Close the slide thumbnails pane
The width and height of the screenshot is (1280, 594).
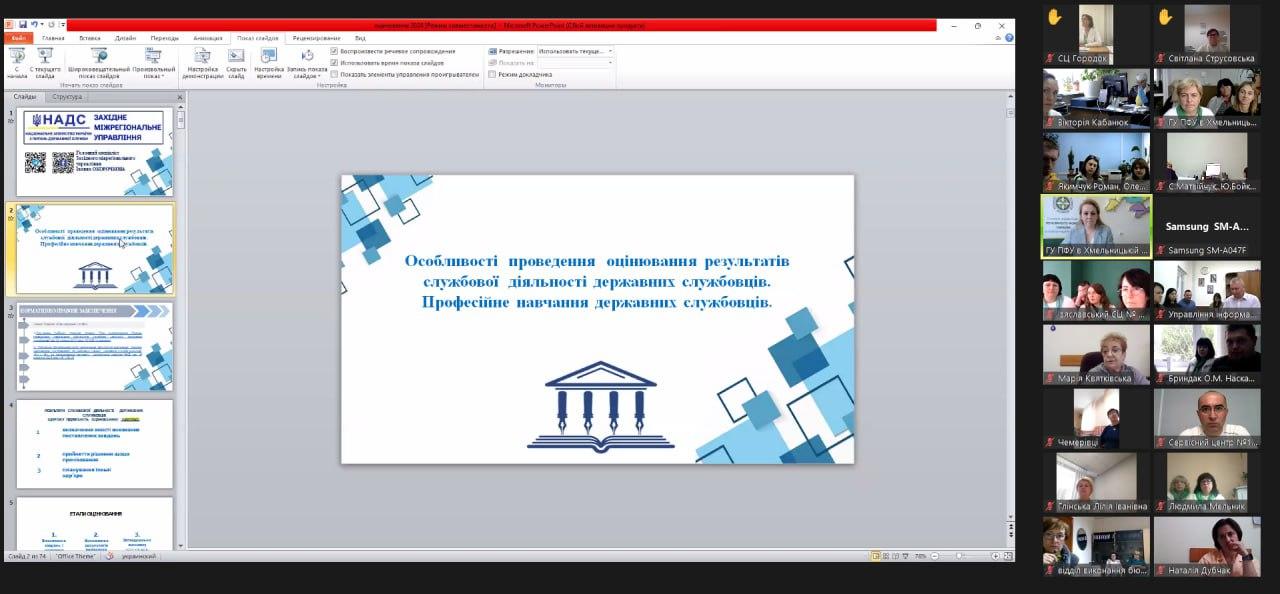coord(180,97)
